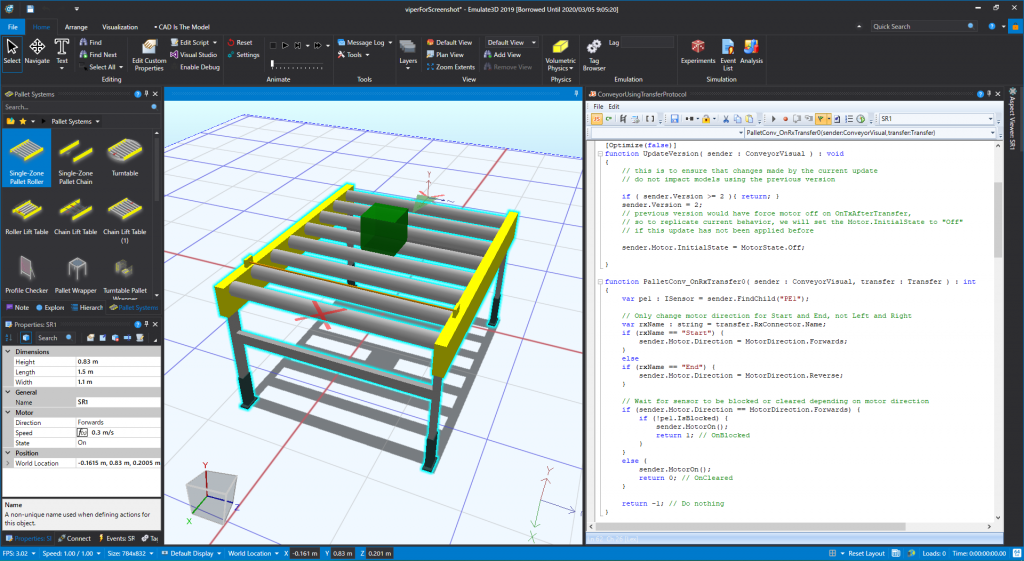The image size is (1024, 561).
Task: Toggle the highlighted filter button in script toolbar
Action: (820, 119)
